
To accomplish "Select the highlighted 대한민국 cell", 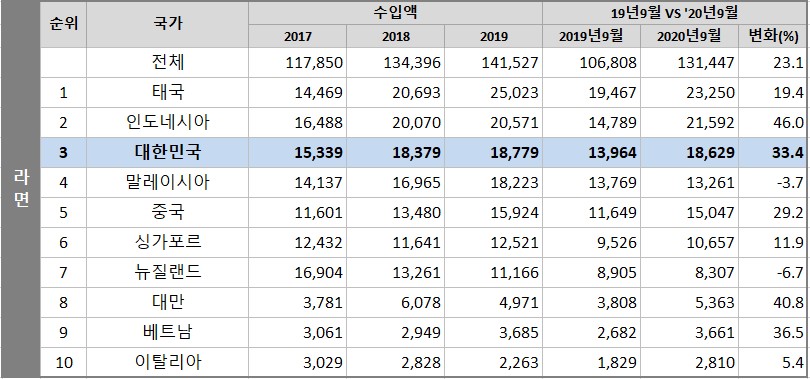I will (168, 152).
